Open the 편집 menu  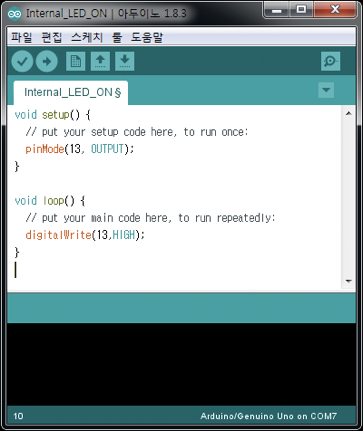pyautogui.click(x=52, y=37)
